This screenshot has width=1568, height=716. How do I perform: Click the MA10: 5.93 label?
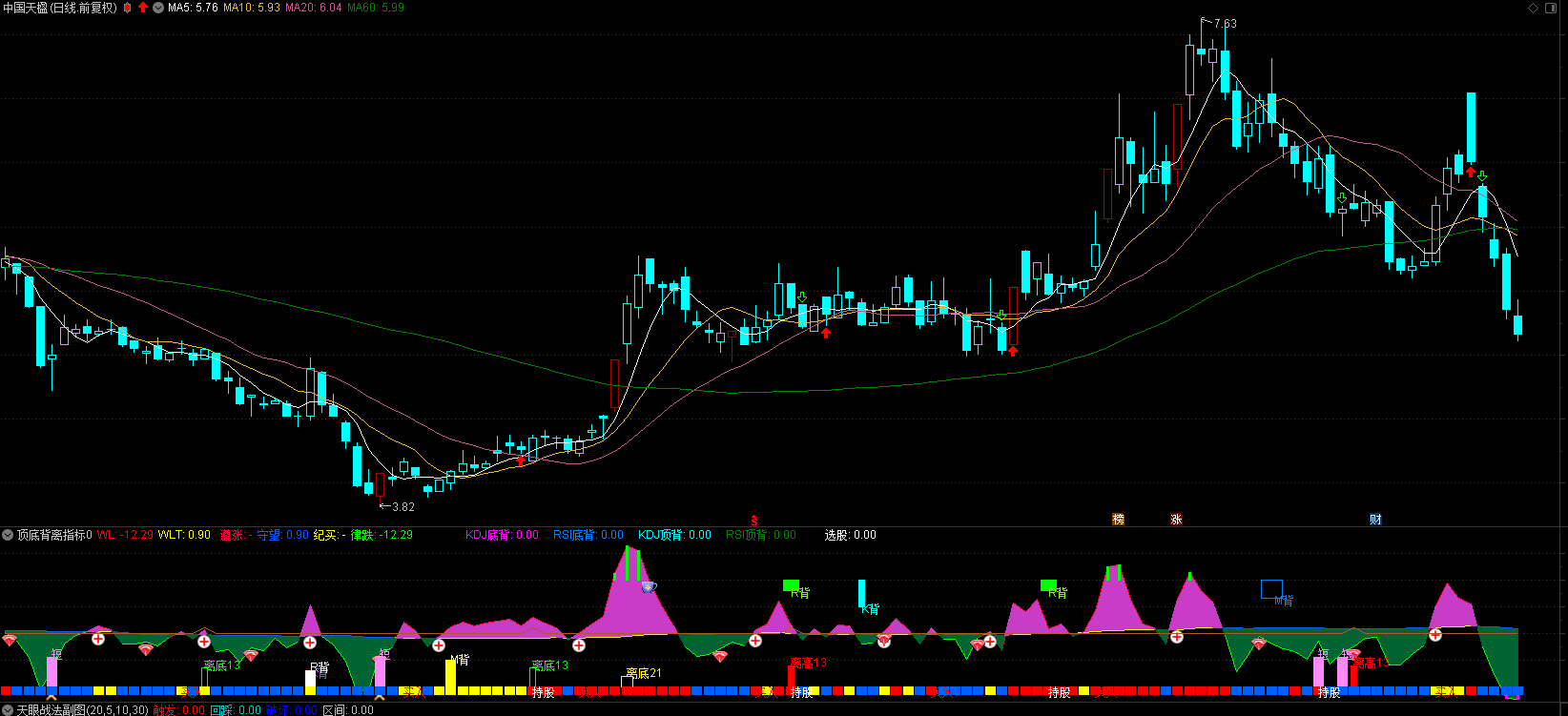[x=252, y=8]
